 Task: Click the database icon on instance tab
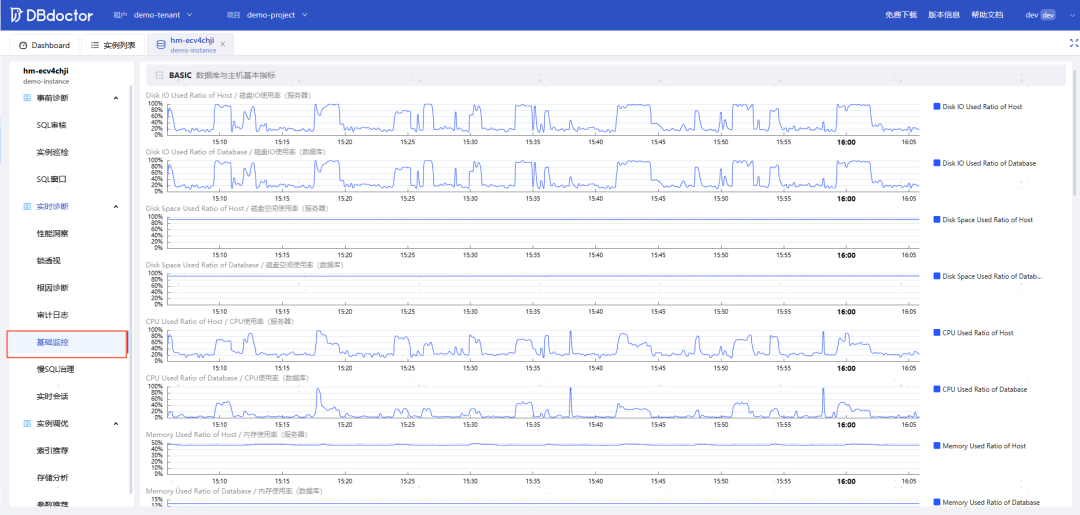161,45
